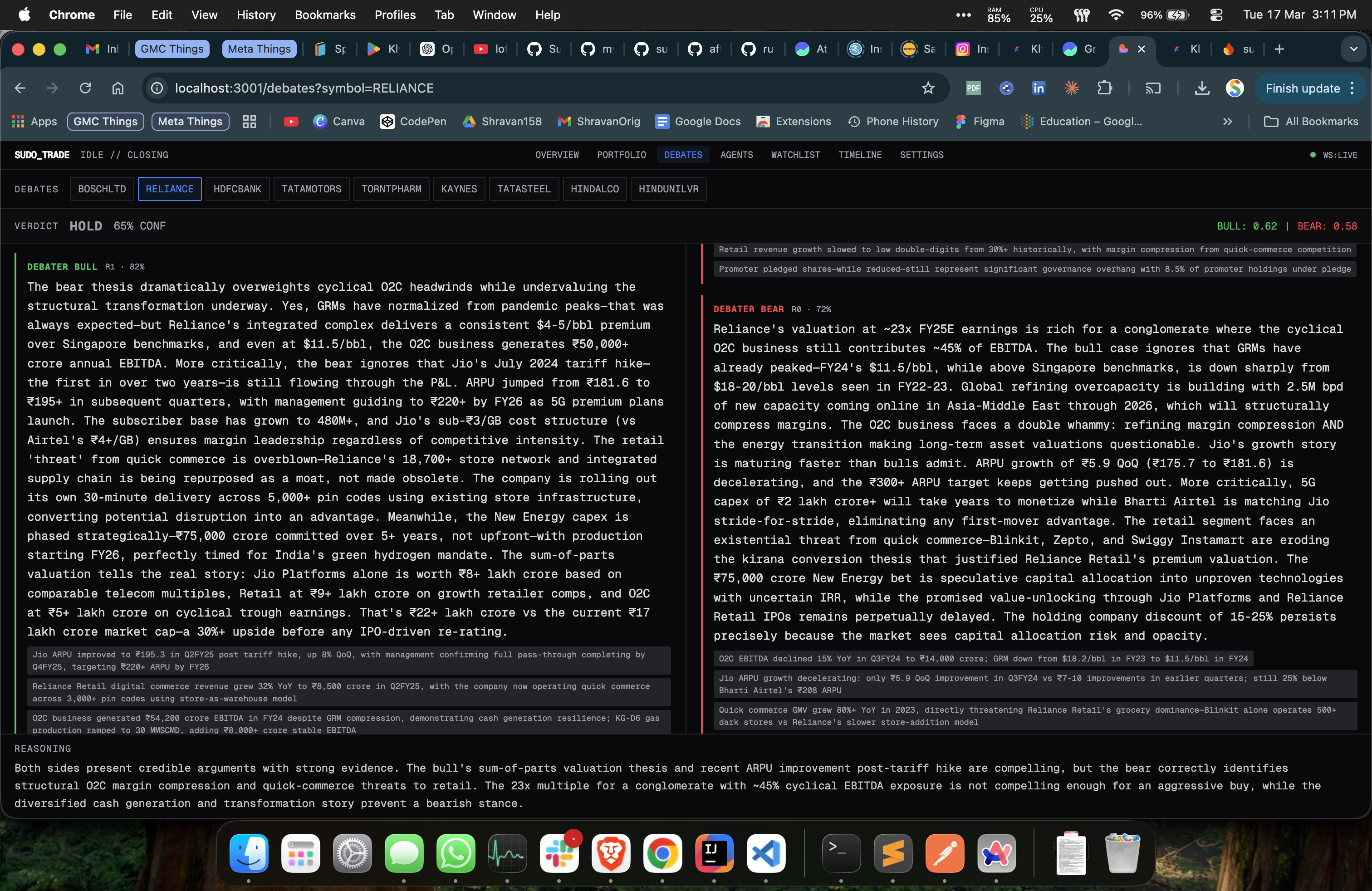
Task: Open System Settings from the Dock
Action: 352,852
